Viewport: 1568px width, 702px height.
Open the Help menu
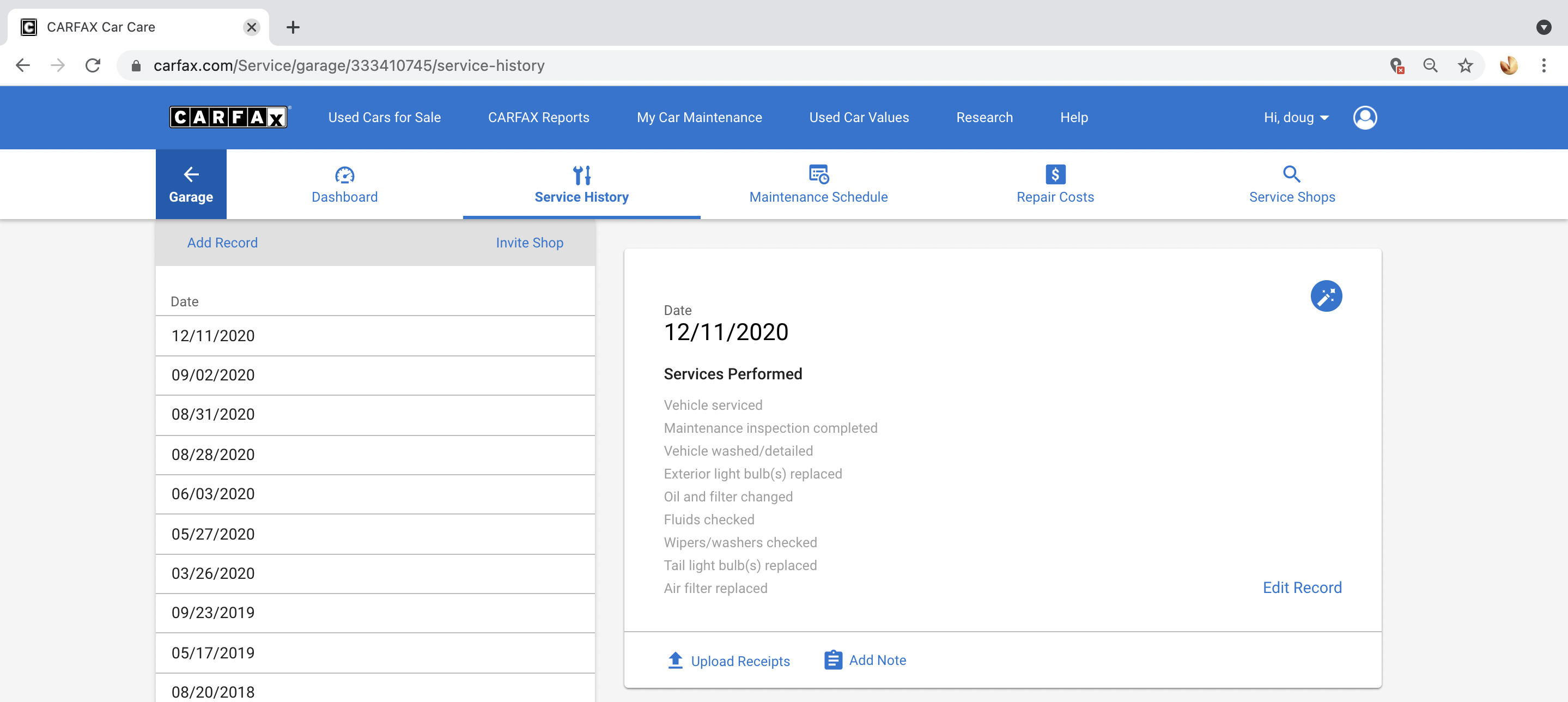[x=1074, y=118]
